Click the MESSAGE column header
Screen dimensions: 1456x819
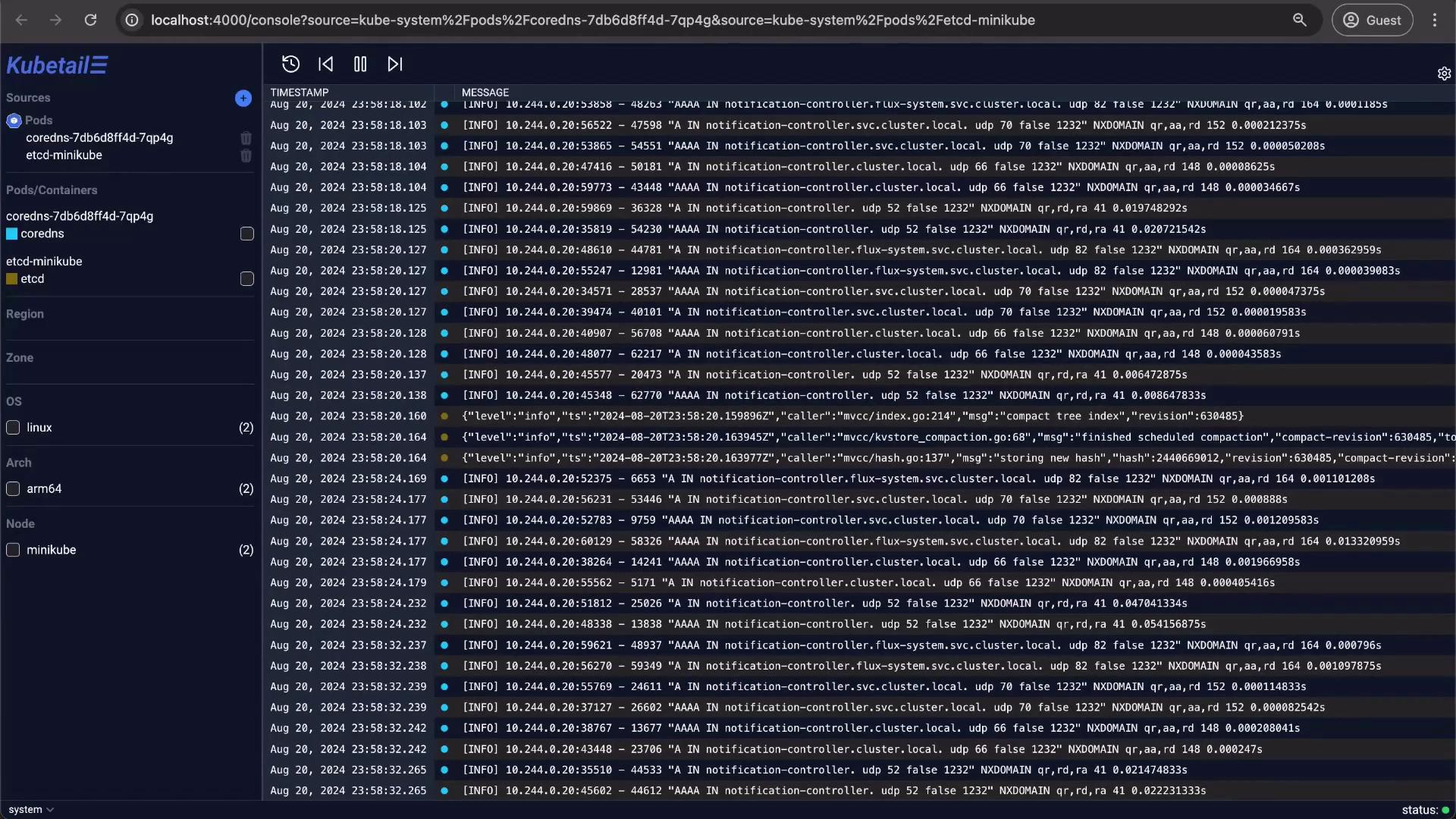pyautogui.click(x=485, y=93)
